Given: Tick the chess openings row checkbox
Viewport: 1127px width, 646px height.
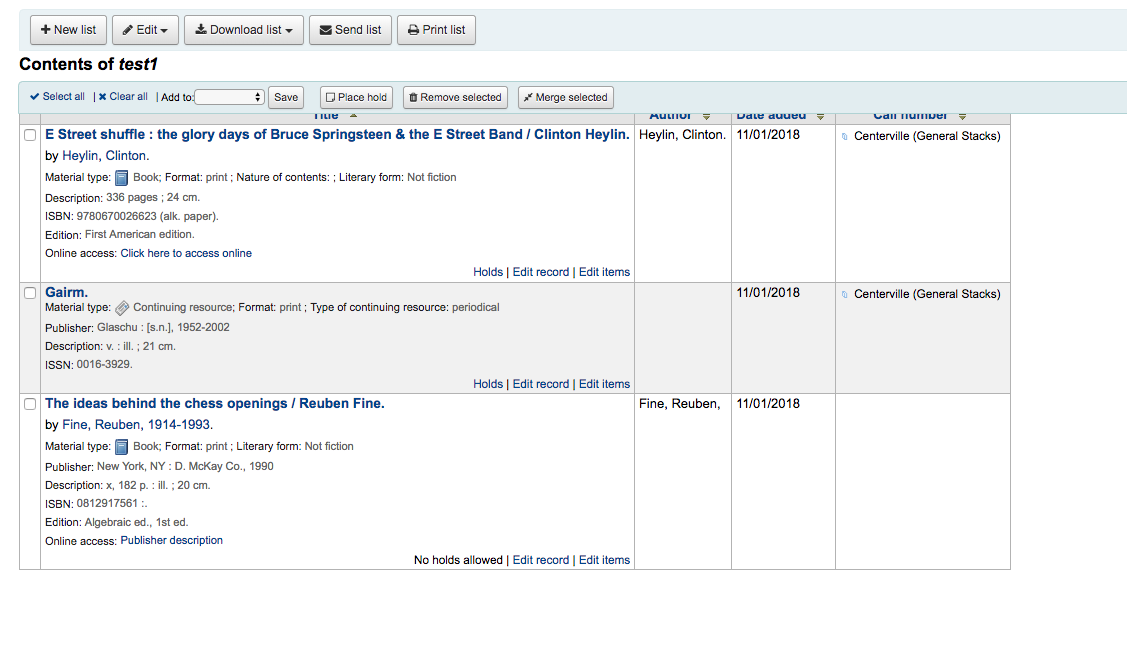Looking at the screenshot, I should [30, 404].
